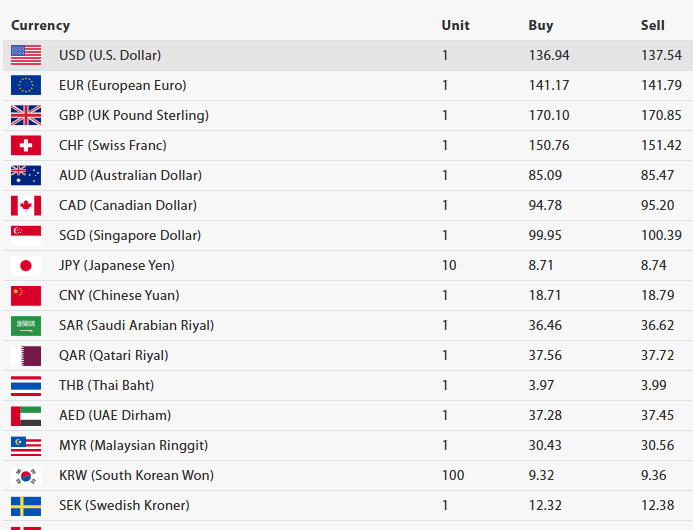
Task: Click the Swedish flag icon
Action: point(26,505)
